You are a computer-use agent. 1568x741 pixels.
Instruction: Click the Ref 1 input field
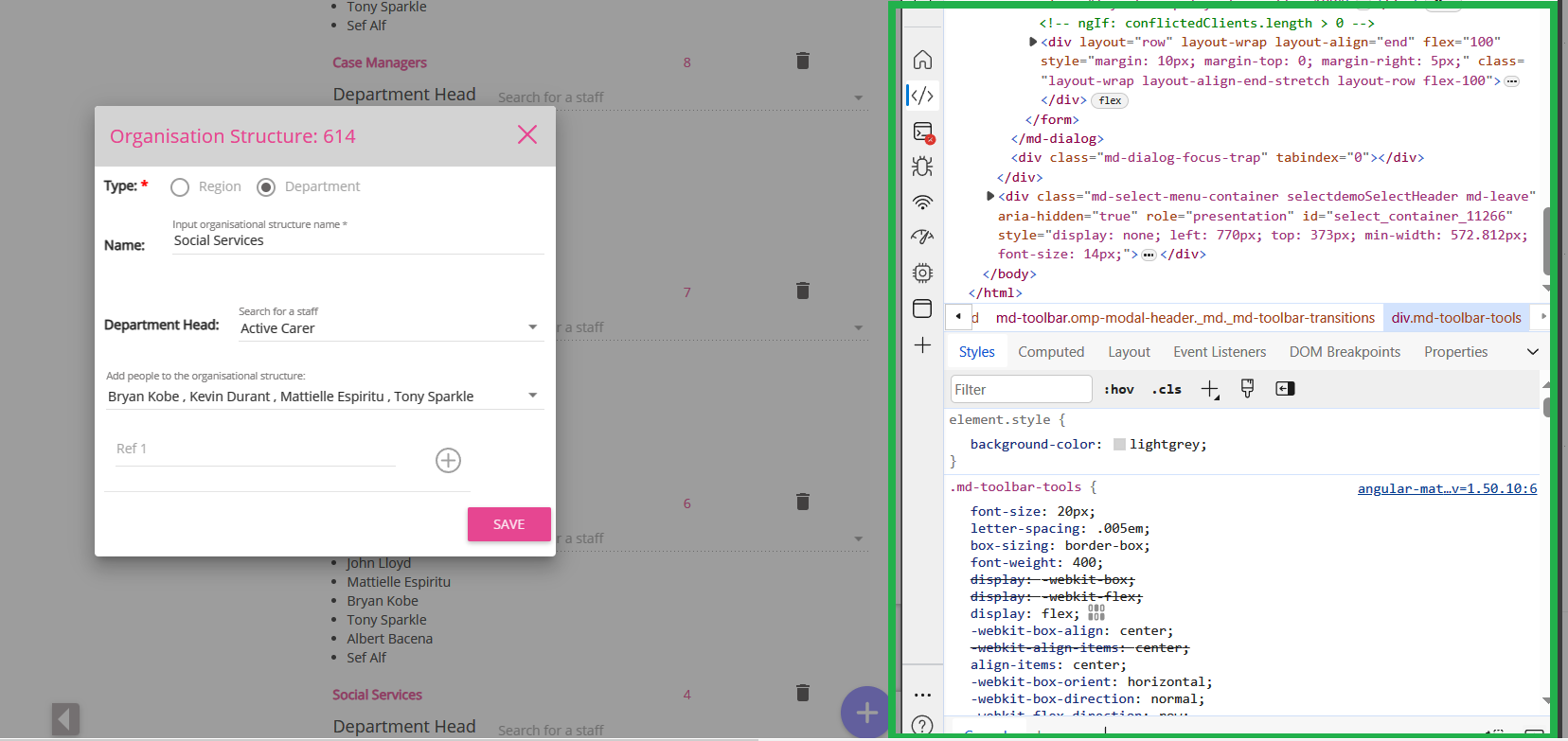254,450
